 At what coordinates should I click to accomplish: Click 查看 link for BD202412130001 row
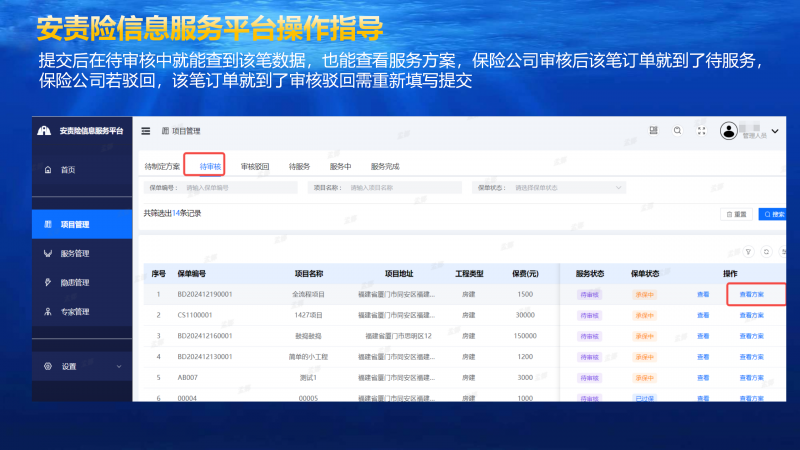tap(703, 357)
